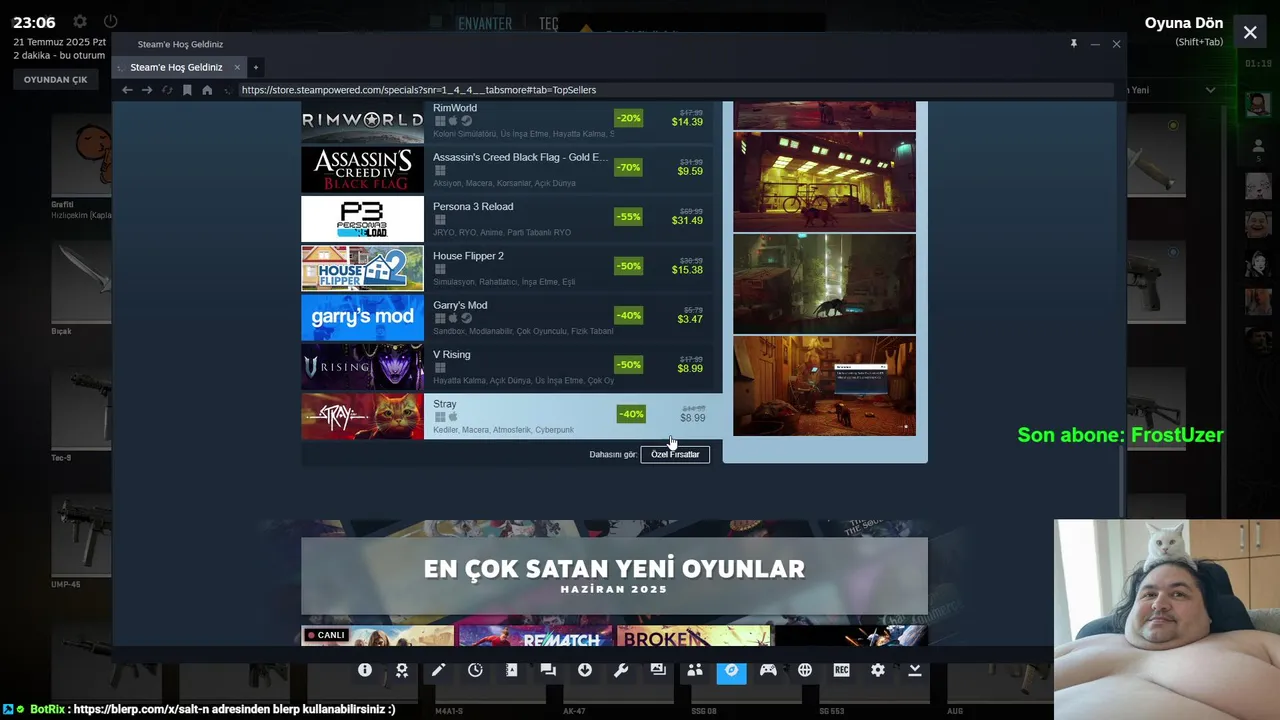Open achievements ribbon icon in overlay bar
Image resolution: width=1280 pixels, height=720 pixels.
[401, 670]
